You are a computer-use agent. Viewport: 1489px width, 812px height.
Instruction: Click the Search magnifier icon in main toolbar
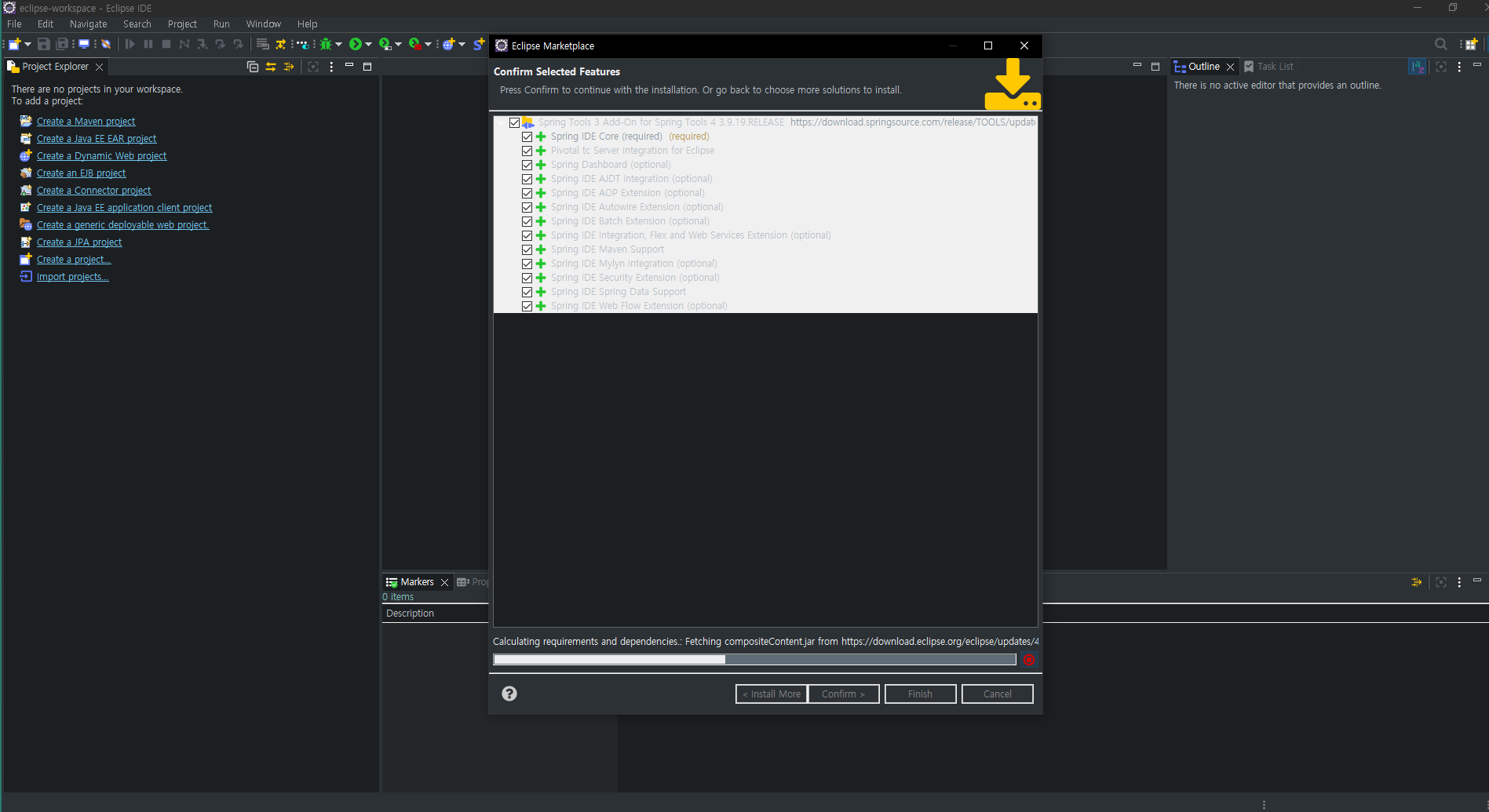1441,45
